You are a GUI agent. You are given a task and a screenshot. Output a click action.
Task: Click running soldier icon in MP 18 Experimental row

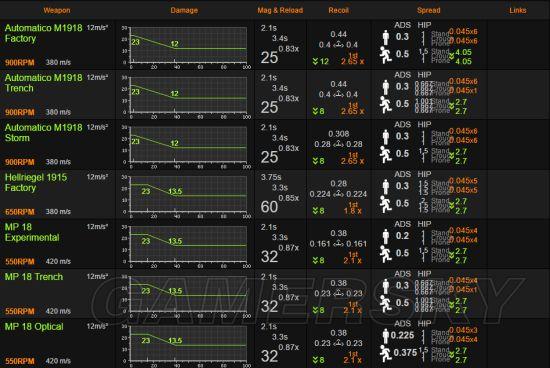click(x=385, y=255)
